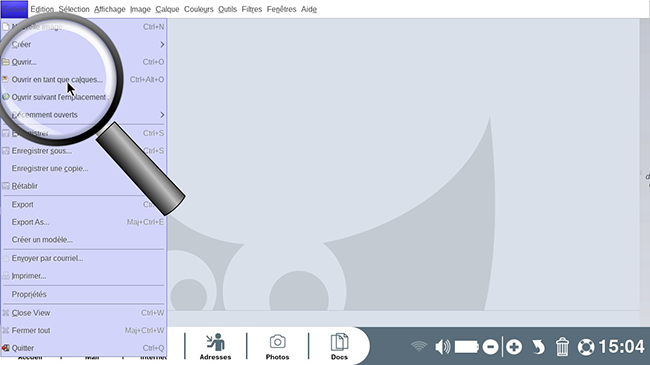Click the battery indicator icon
The image size is (650, 365).
[467, 347]
